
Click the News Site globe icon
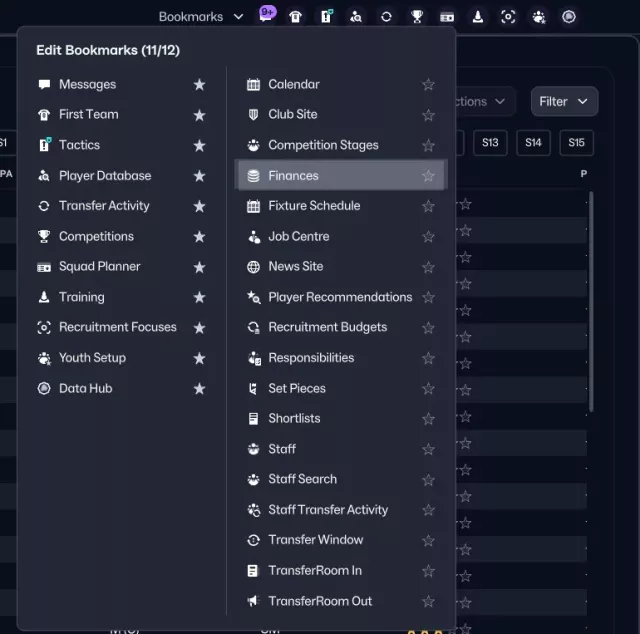pyautogui.click(x=253, y=267)
